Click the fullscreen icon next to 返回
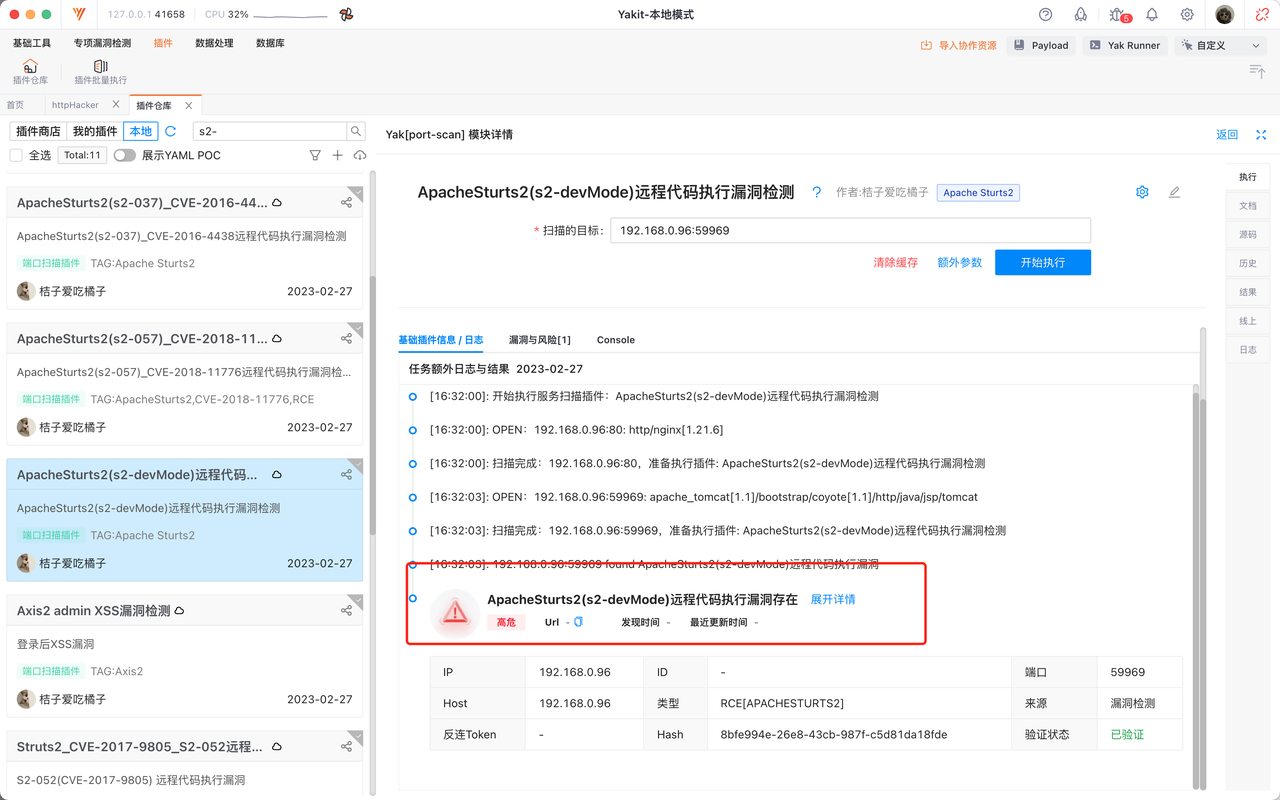 tap(1261, 134)
